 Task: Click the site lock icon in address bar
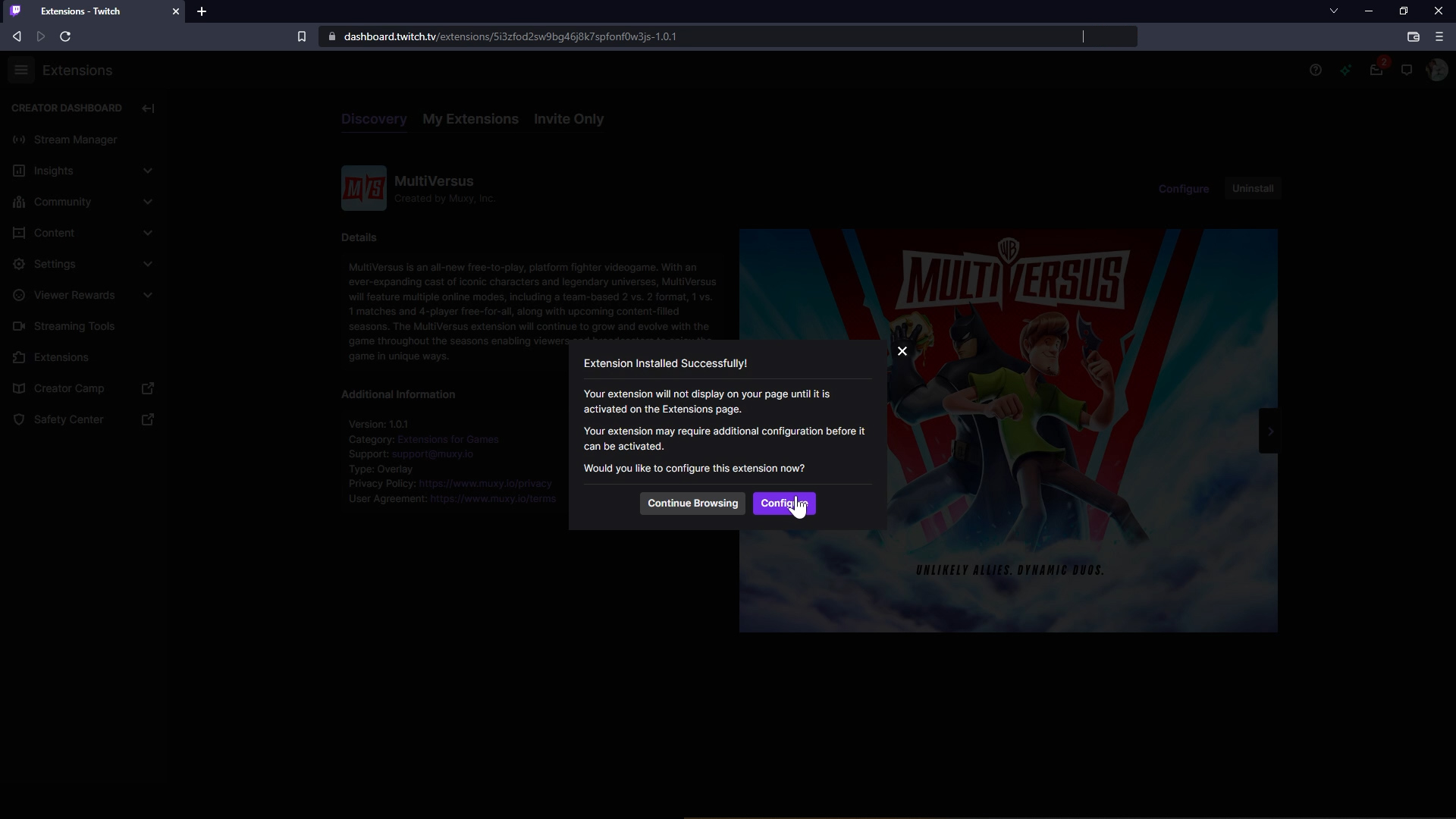click(332, 36)
